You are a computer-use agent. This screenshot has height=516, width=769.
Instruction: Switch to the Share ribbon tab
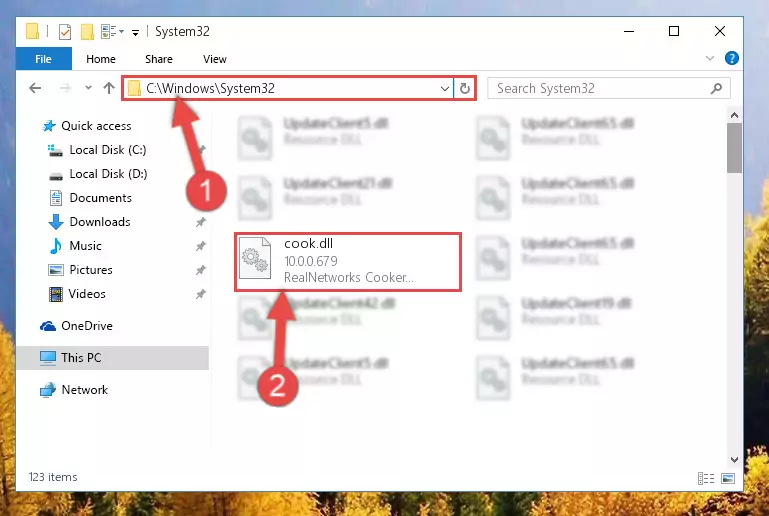coord(158,59)
